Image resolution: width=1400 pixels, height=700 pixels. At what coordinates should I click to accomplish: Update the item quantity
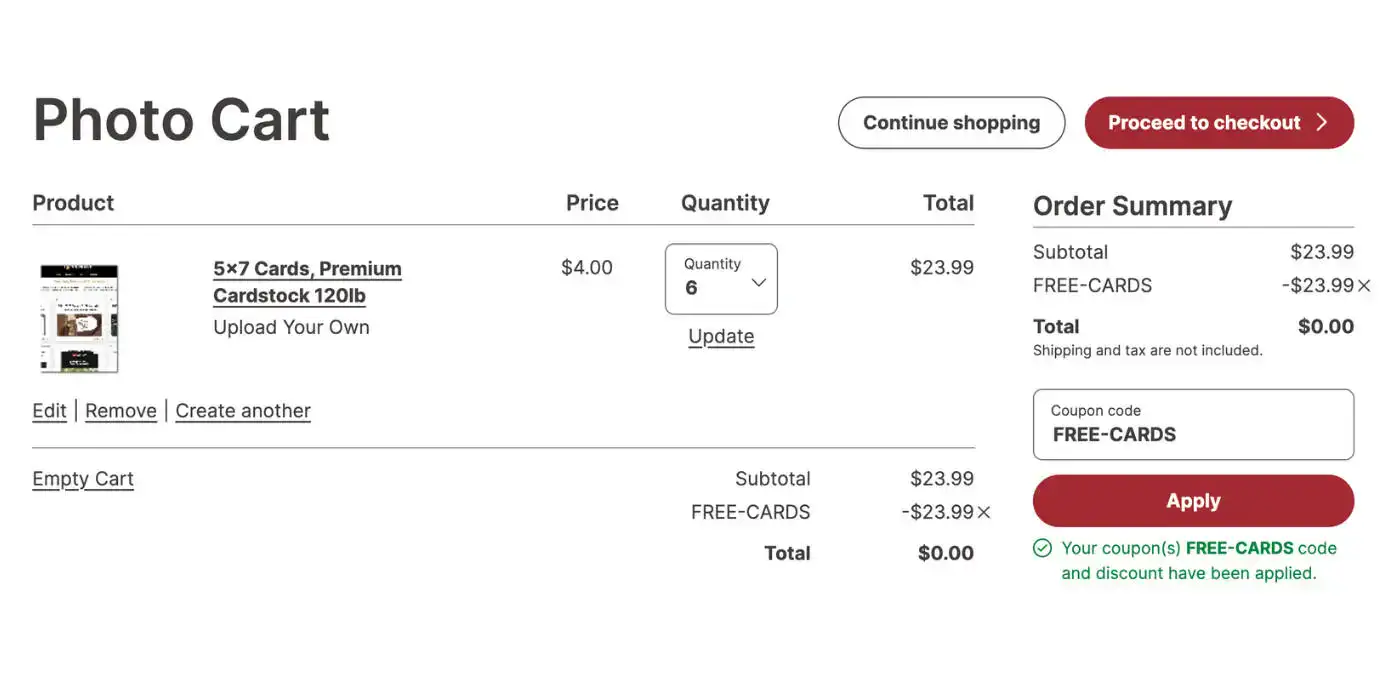pos(721,337)
